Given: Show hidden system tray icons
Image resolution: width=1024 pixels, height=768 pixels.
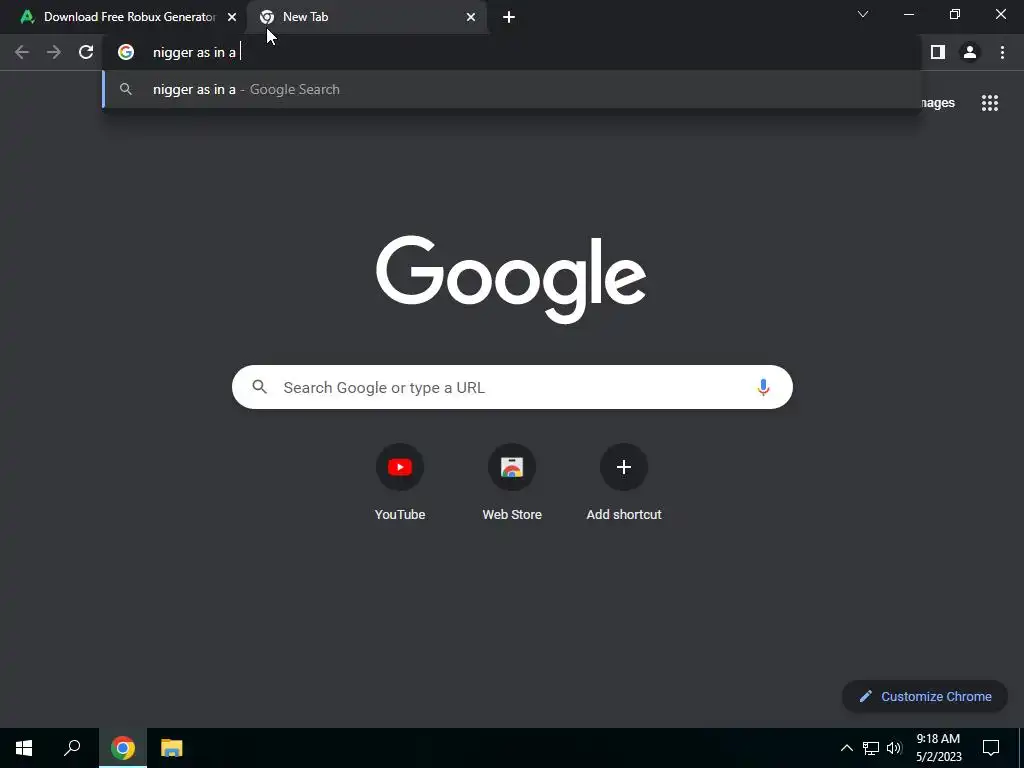Looking at the screenshot, I should [846, 748].
